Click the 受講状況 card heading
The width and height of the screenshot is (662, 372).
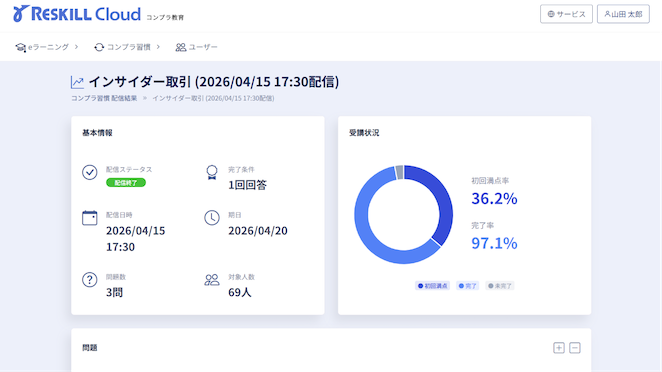pos(364,133)
